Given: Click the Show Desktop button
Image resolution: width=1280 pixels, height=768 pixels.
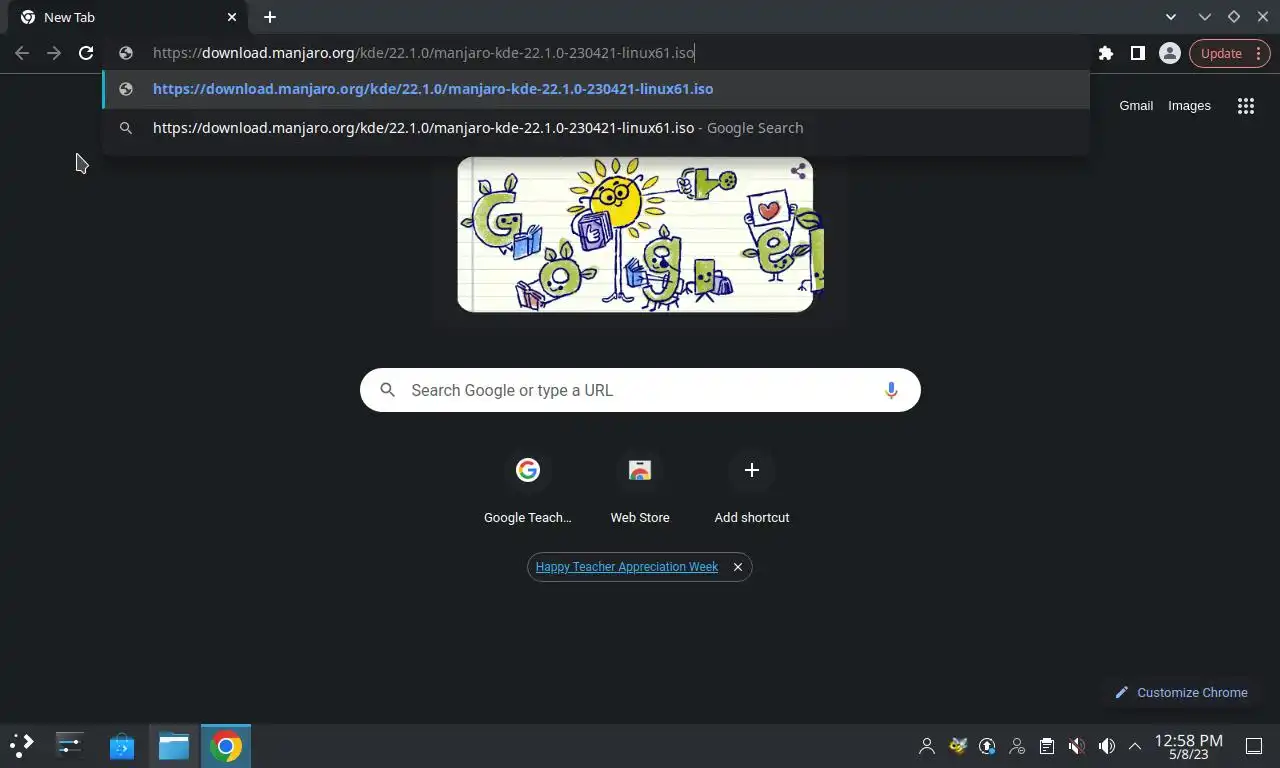Looking at the screenshot, I should 1253,746.
